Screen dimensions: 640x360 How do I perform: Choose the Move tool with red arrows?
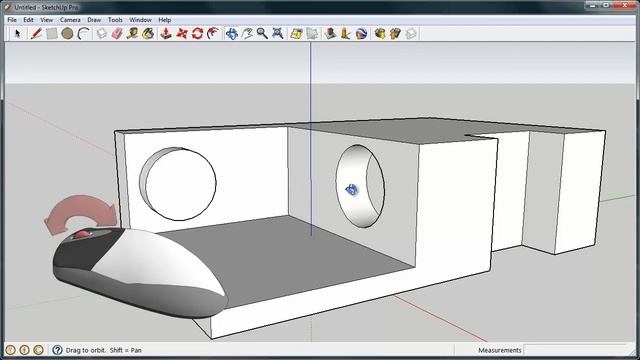coord(182,33)
